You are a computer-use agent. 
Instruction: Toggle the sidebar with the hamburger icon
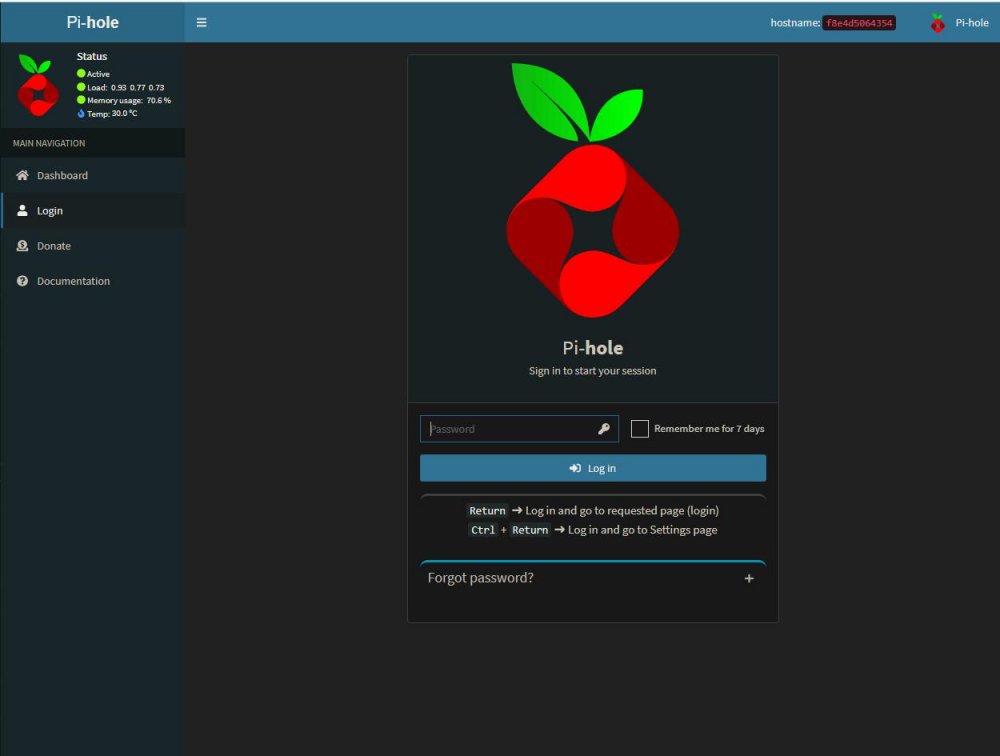pos(202,22)
